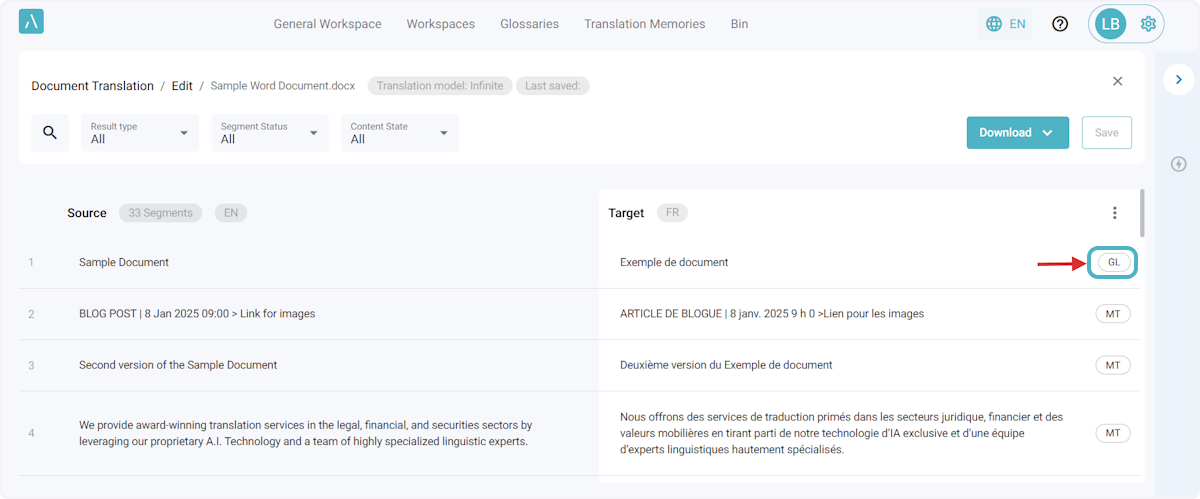
Task: Expand the right side panel arrow
Action: pyautogui.click(x=1179, y=79)
